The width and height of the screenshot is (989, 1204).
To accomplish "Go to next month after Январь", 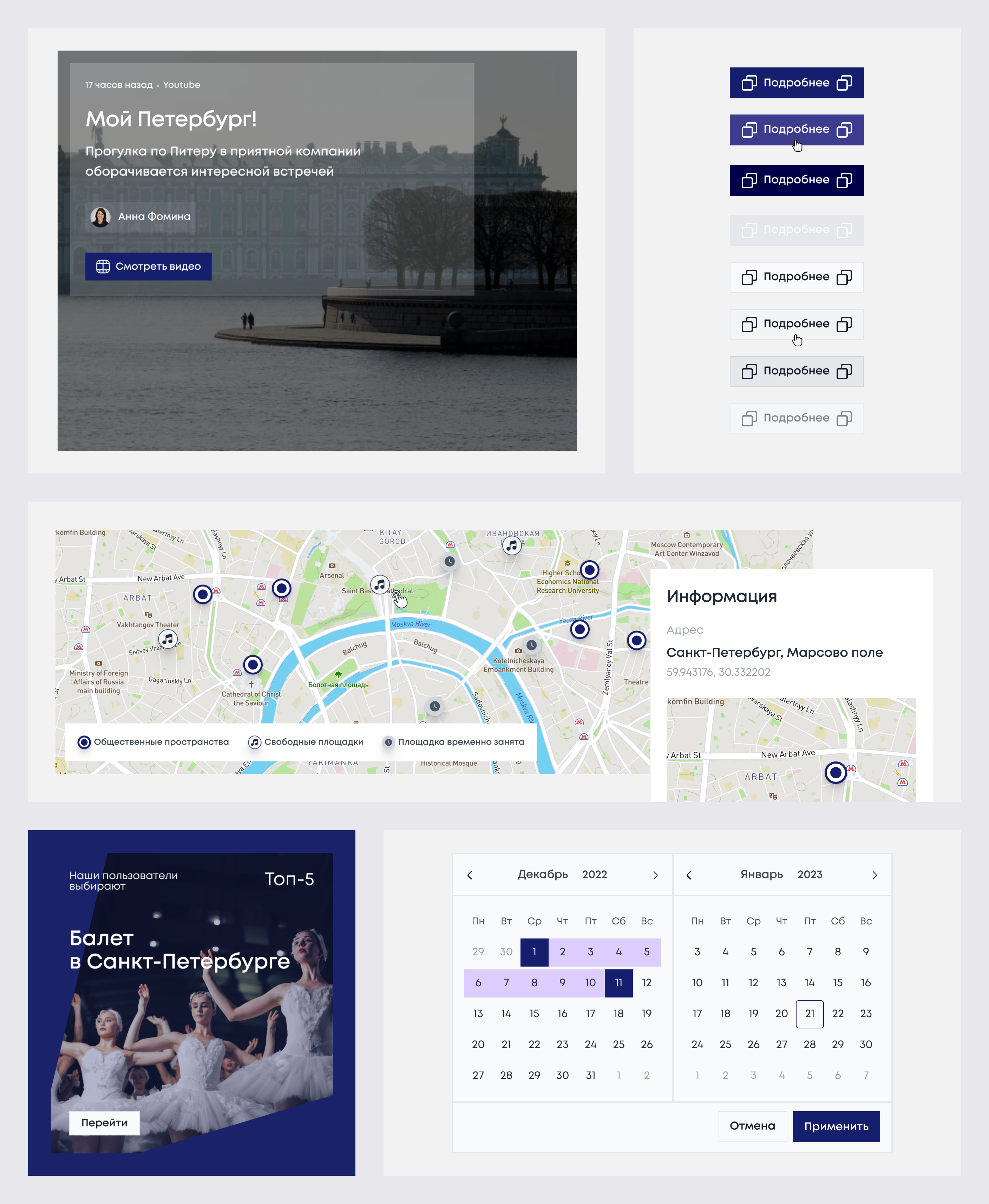I will click(x=875, y=875).
